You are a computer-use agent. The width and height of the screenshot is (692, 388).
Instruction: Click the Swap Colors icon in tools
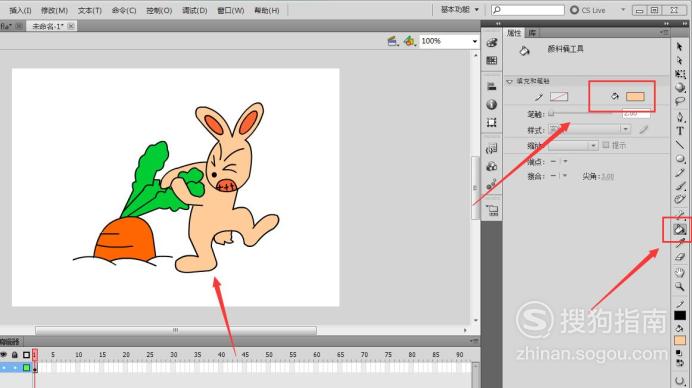coord(680,363)
